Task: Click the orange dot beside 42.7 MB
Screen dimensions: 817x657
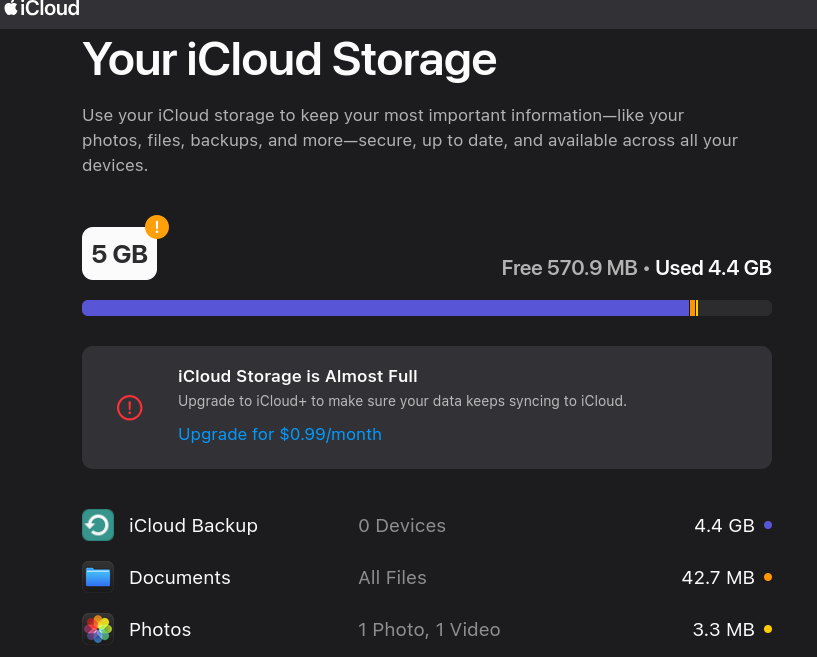Action: 767,577
